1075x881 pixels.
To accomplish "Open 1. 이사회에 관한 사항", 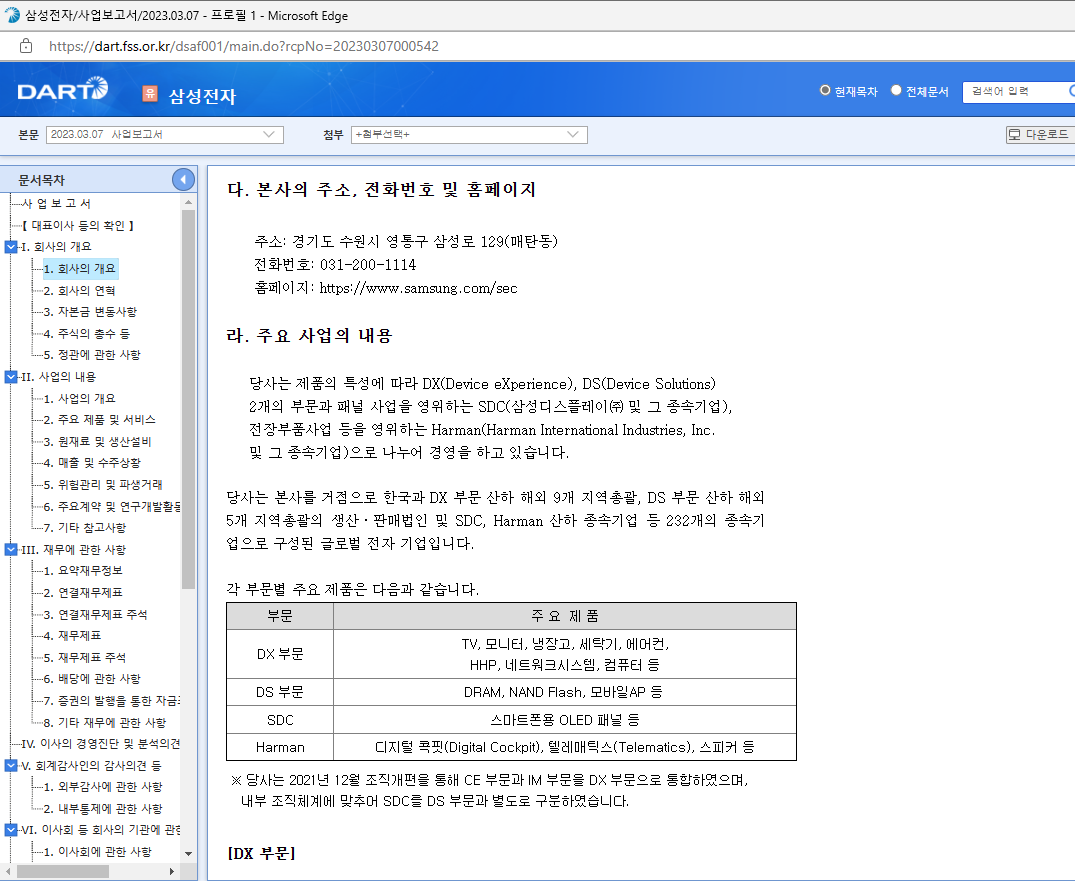I will tap(97, 852).
